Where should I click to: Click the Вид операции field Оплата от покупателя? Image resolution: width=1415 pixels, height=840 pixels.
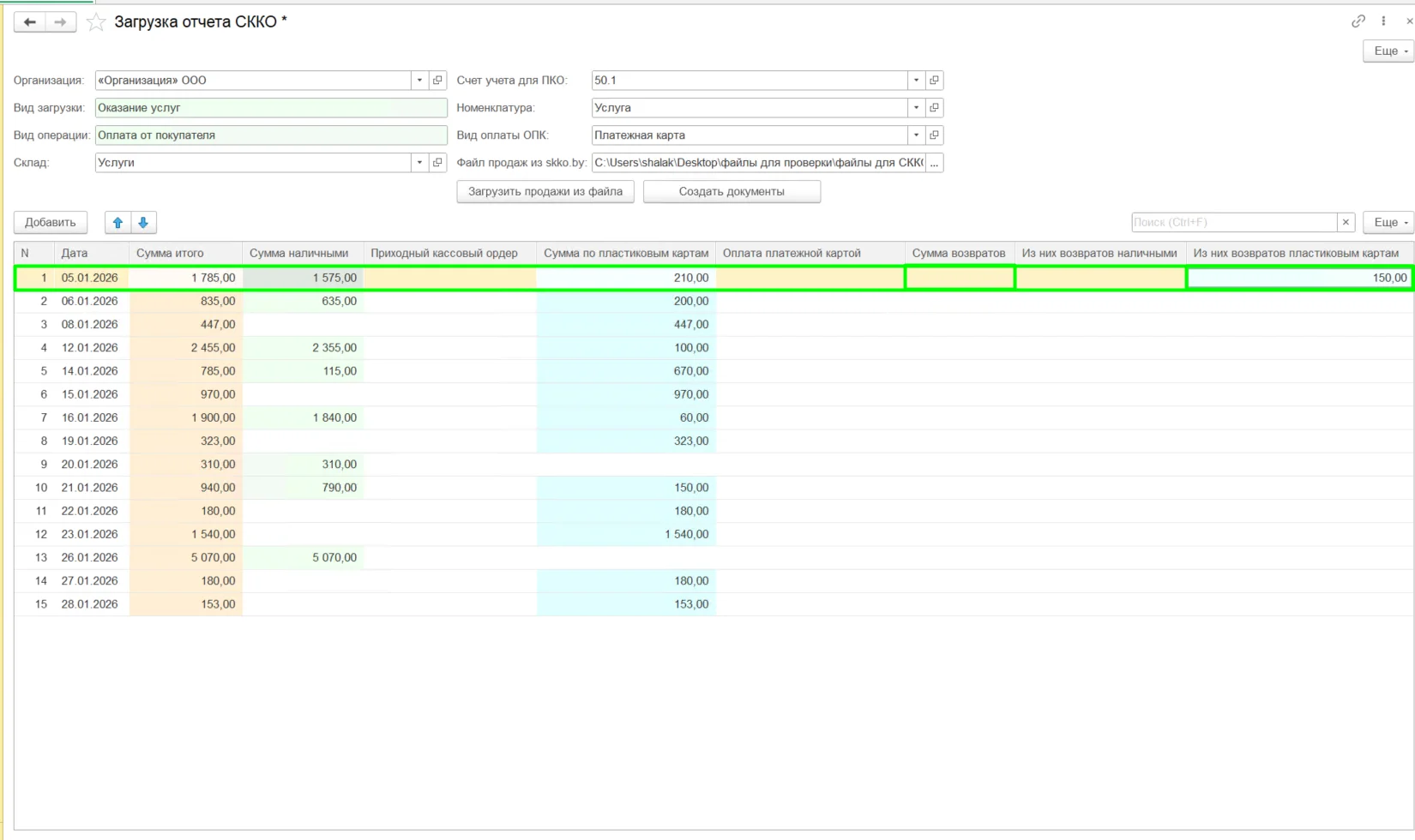pyautogui.click(x=271, y=135)
